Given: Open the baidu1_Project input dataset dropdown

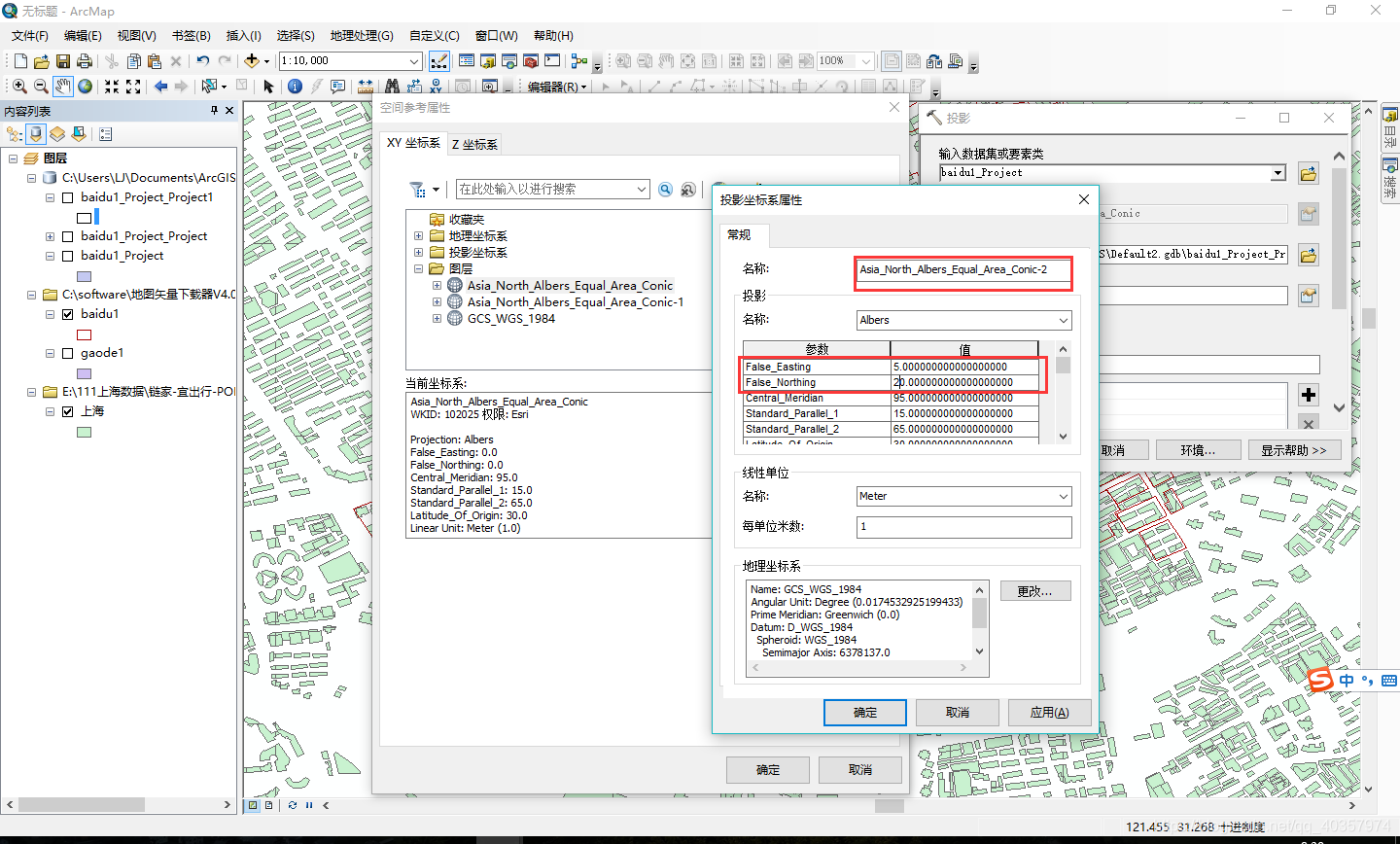Looking at the screenshot, I should 1278,173.
